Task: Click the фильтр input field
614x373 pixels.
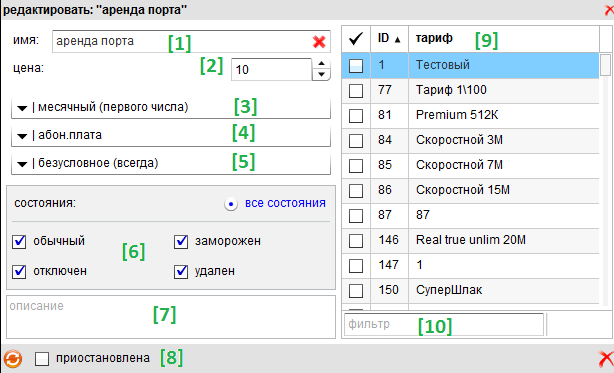Action: (444, 324)
